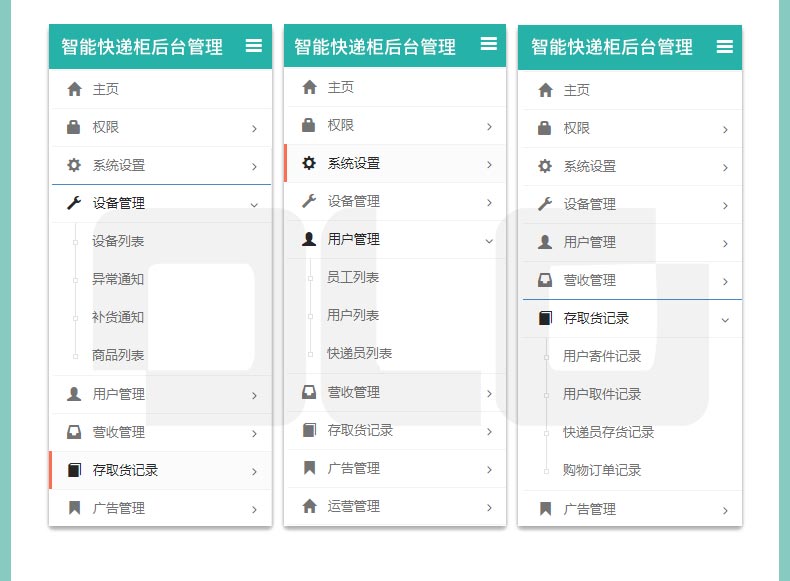The image size is (790, 581).
Task: Click the gear icon of the red-highlighted 系统设置 row
Action: pos(309,163)
